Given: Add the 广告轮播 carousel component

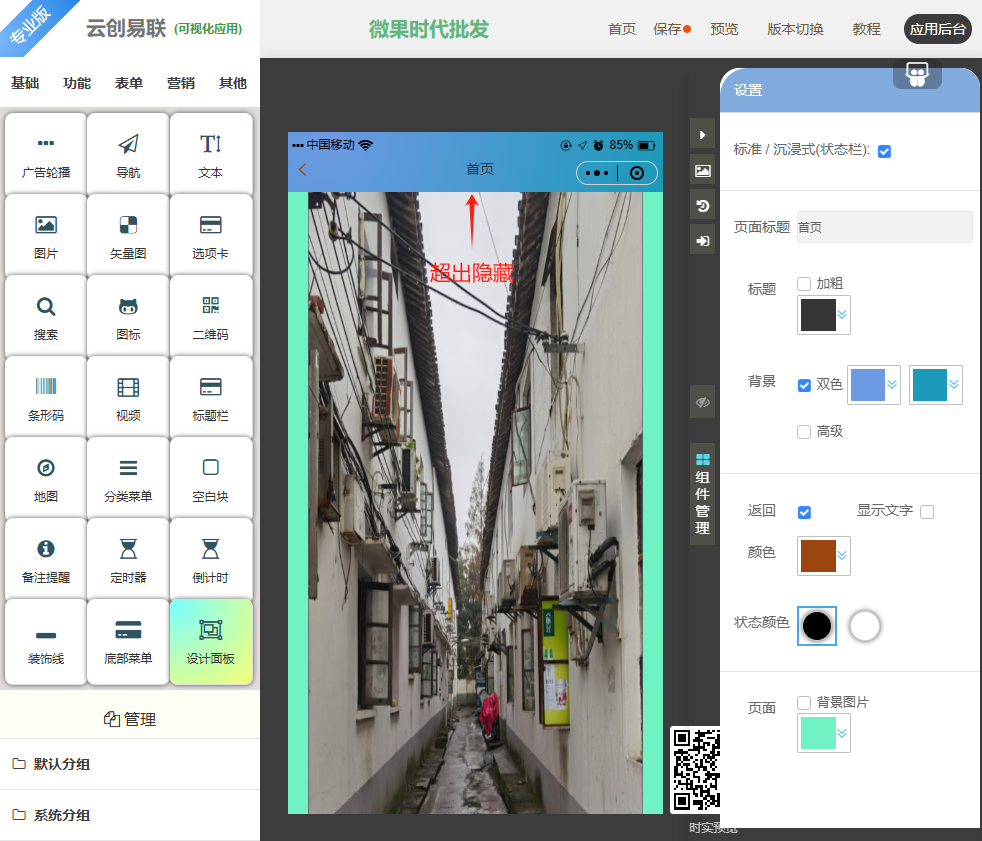Looking at the screenshot, I should (x=46, y=154).
